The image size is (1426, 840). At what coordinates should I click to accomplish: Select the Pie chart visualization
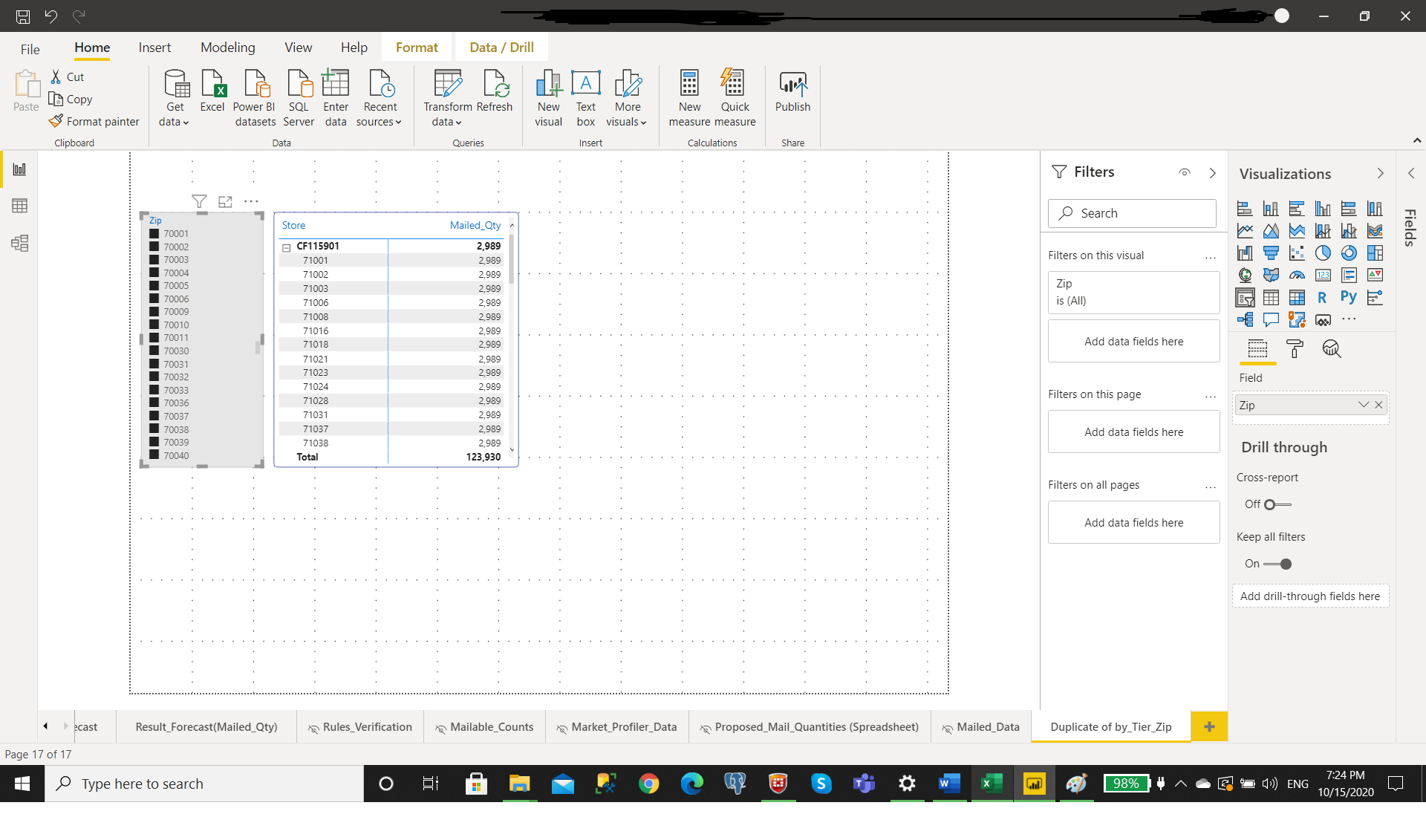tap(1323, 253)
